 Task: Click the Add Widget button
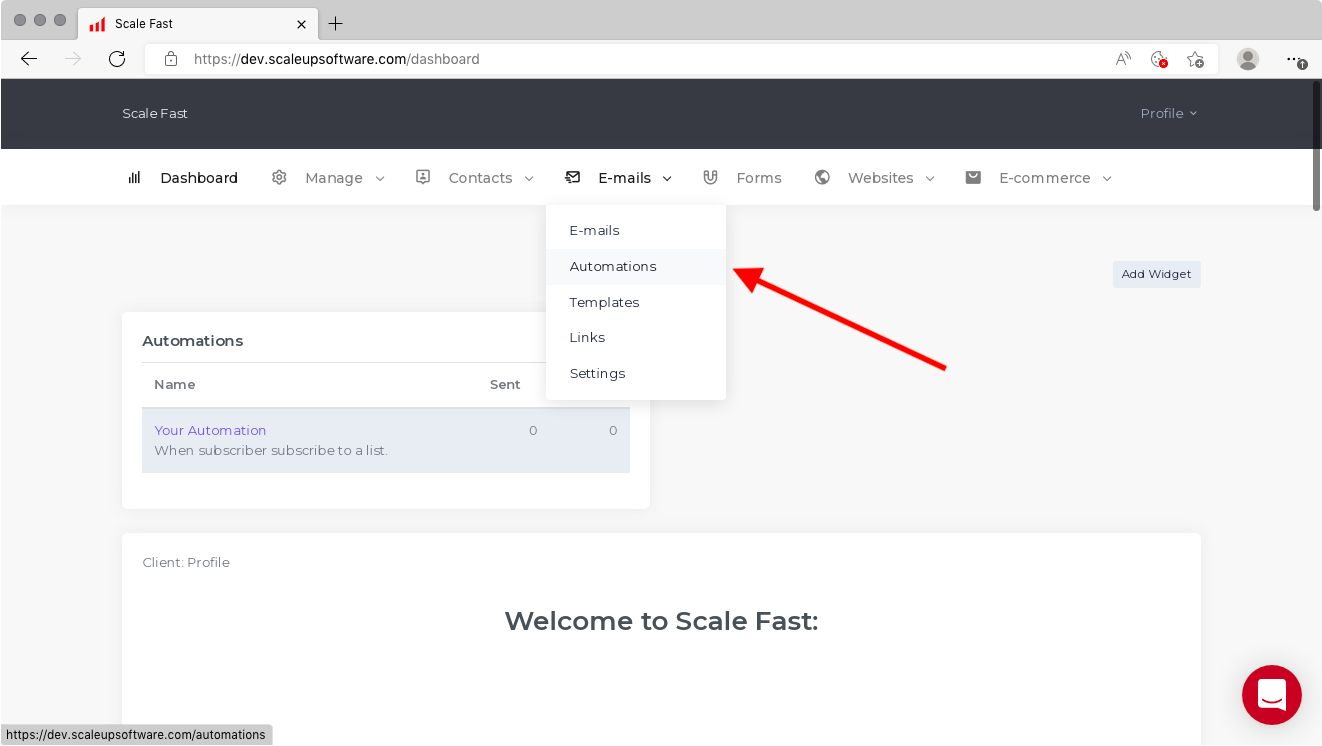click(x=1156, y=274)
